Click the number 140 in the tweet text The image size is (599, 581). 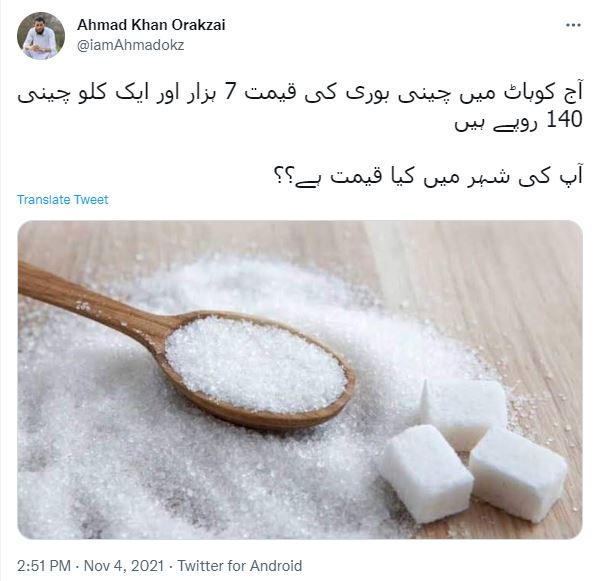click(564, 120)
